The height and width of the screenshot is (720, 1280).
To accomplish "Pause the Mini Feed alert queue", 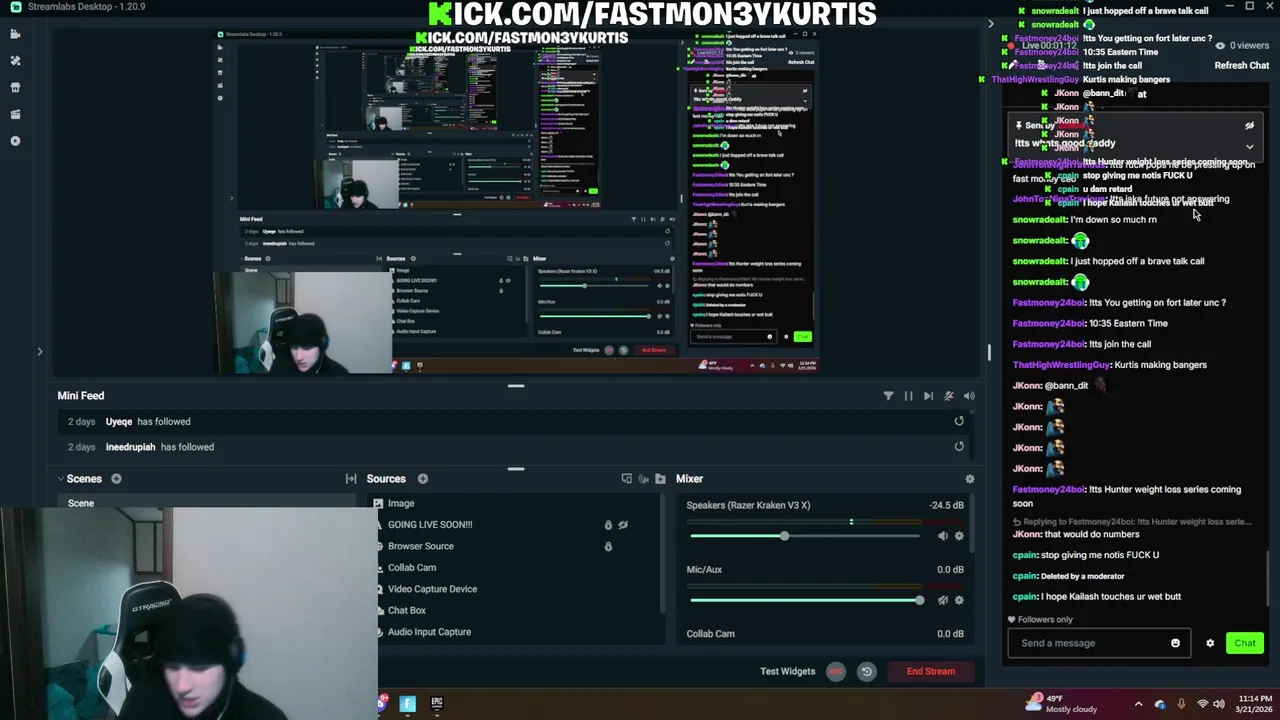I will (908, 396).
